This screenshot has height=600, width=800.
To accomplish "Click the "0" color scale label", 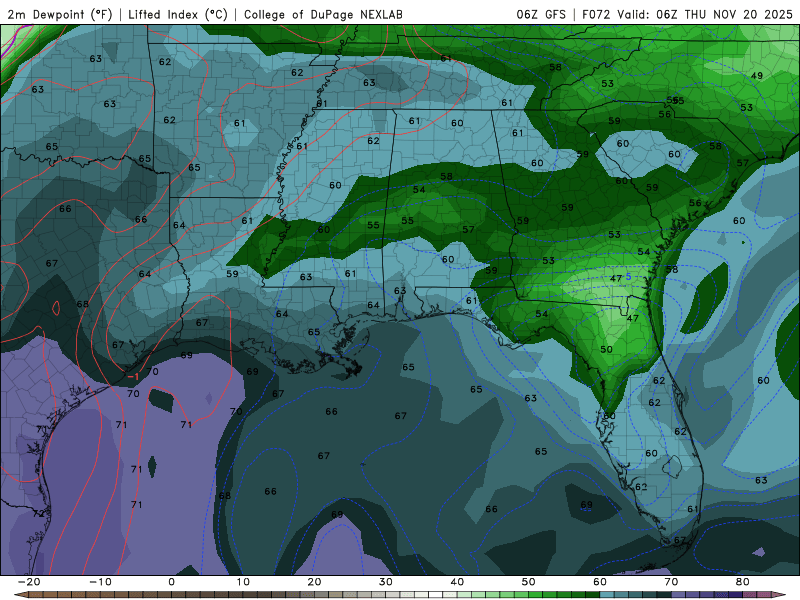I will coord(171,582).
